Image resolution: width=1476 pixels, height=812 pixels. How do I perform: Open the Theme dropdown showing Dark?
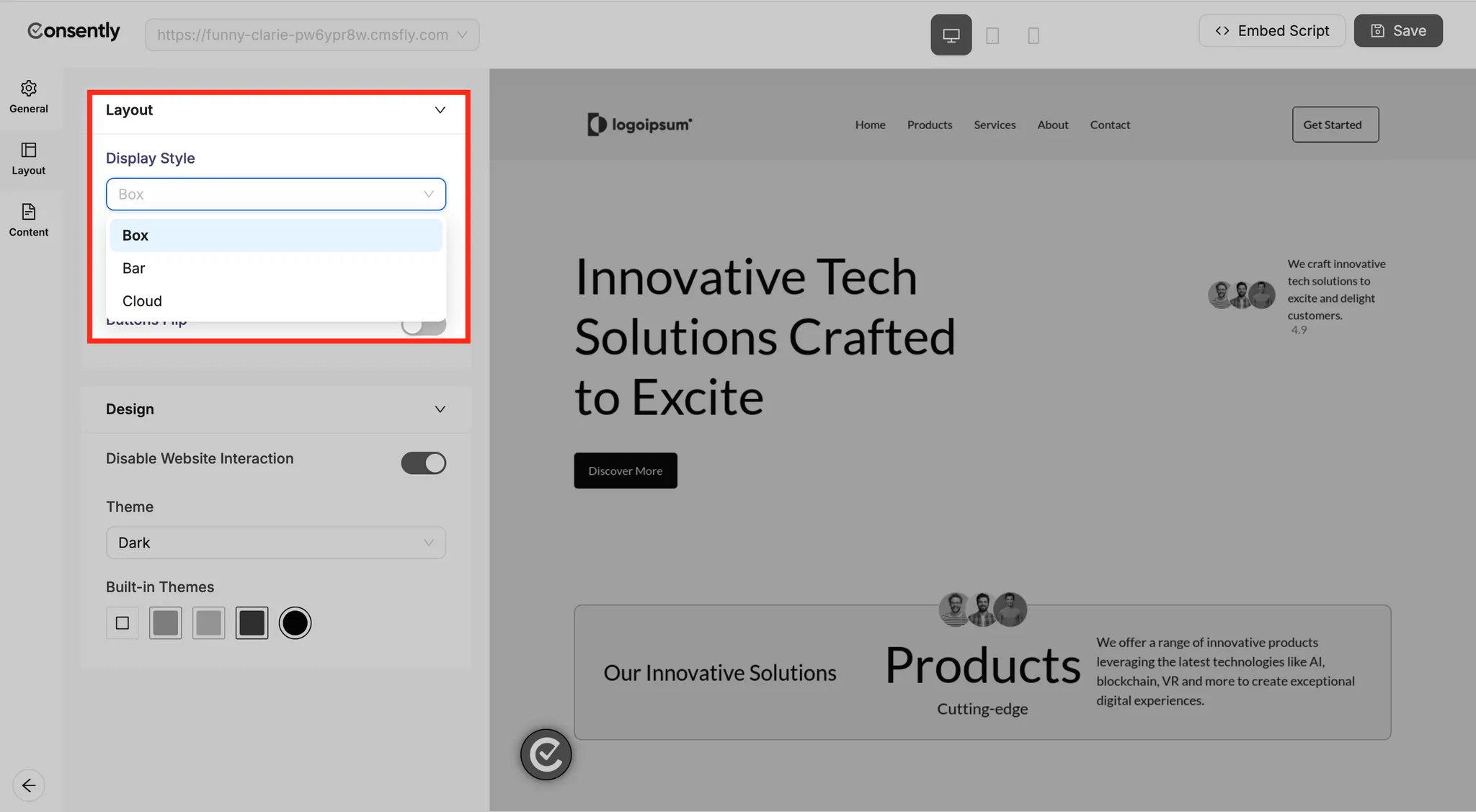[x=275, y=543]
